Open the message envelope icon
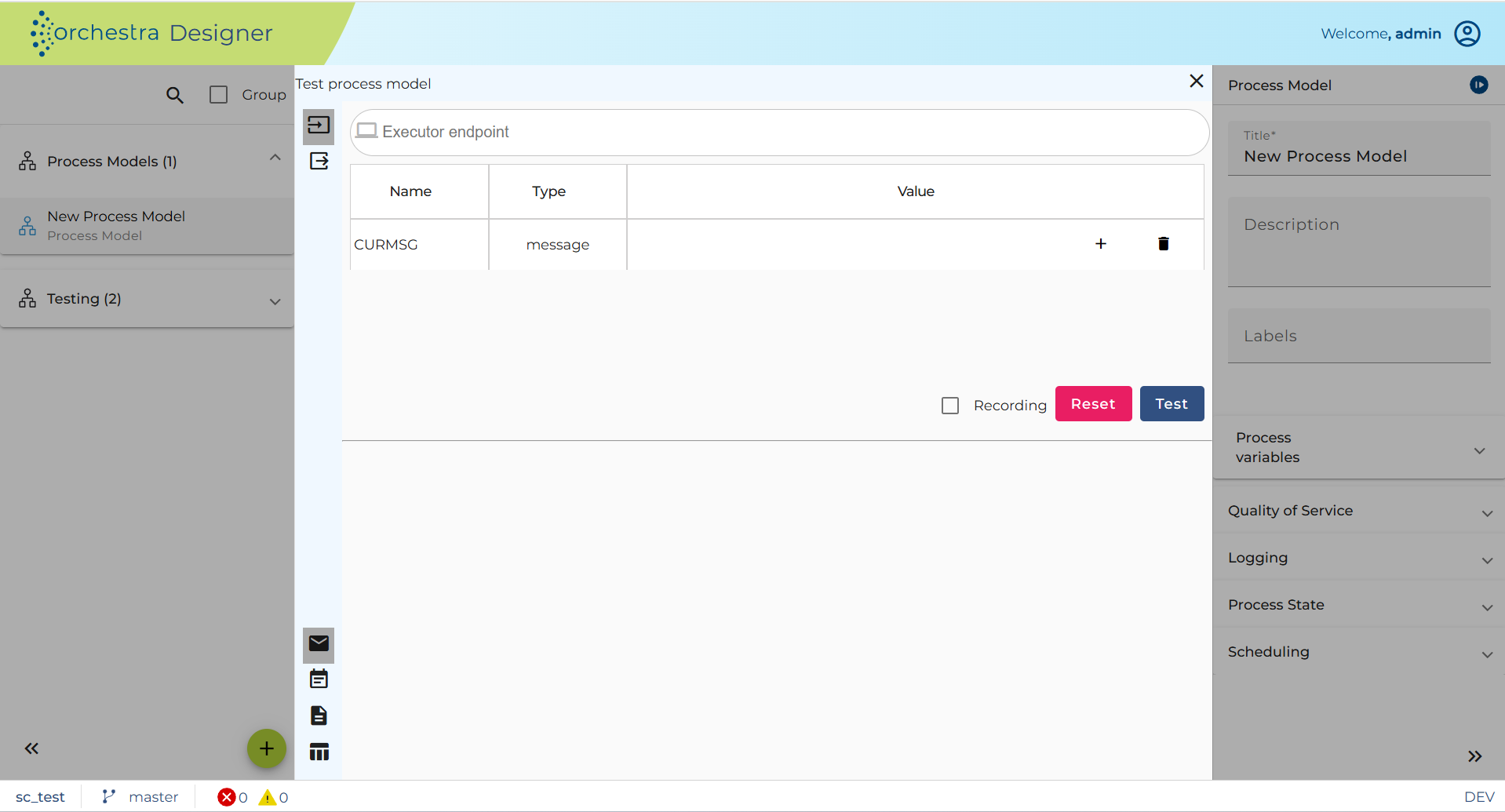This screenshot has height=812, width=1505. point(319,644)
